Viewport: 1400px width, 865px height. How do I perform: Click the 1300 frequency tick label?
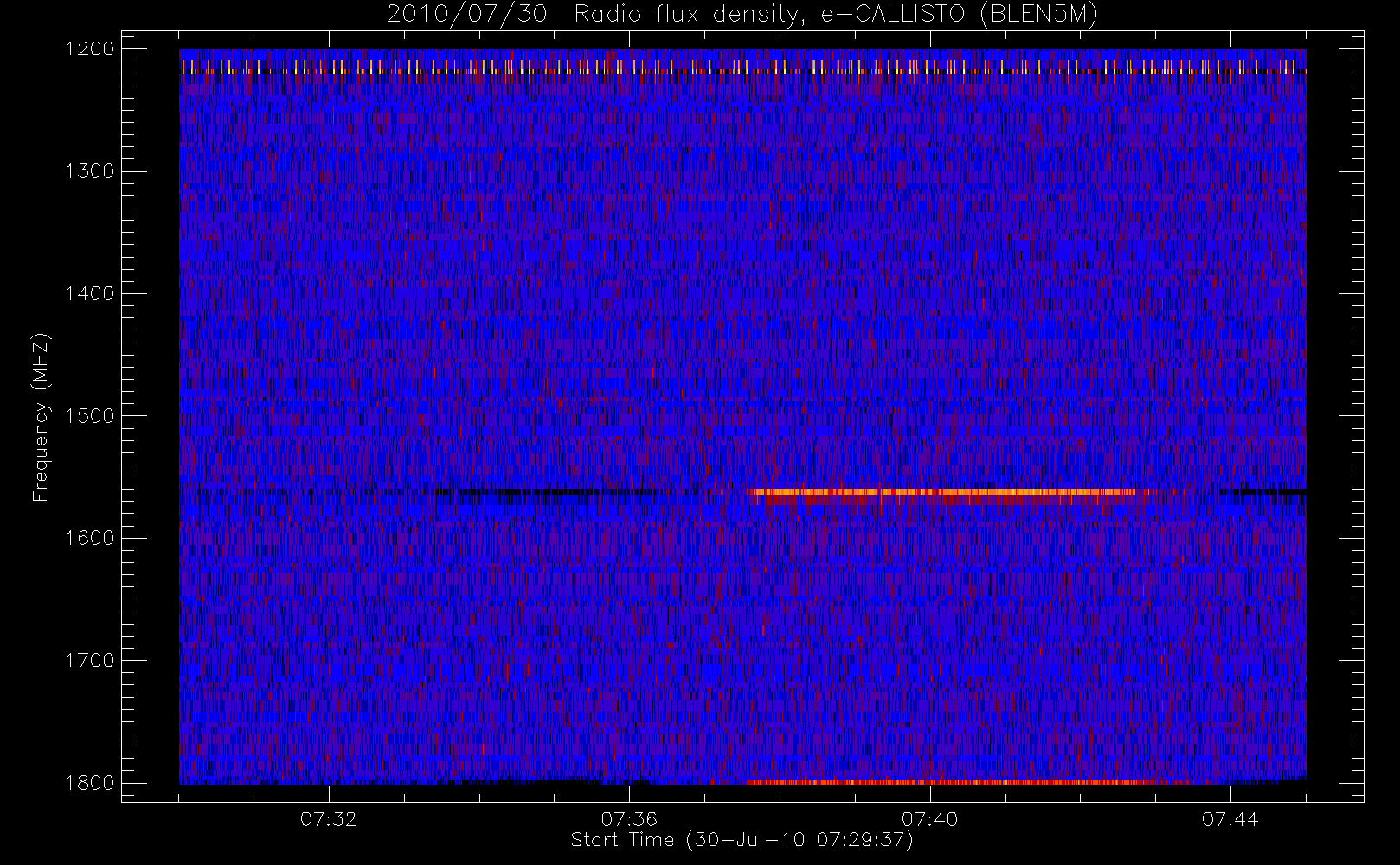90,171
